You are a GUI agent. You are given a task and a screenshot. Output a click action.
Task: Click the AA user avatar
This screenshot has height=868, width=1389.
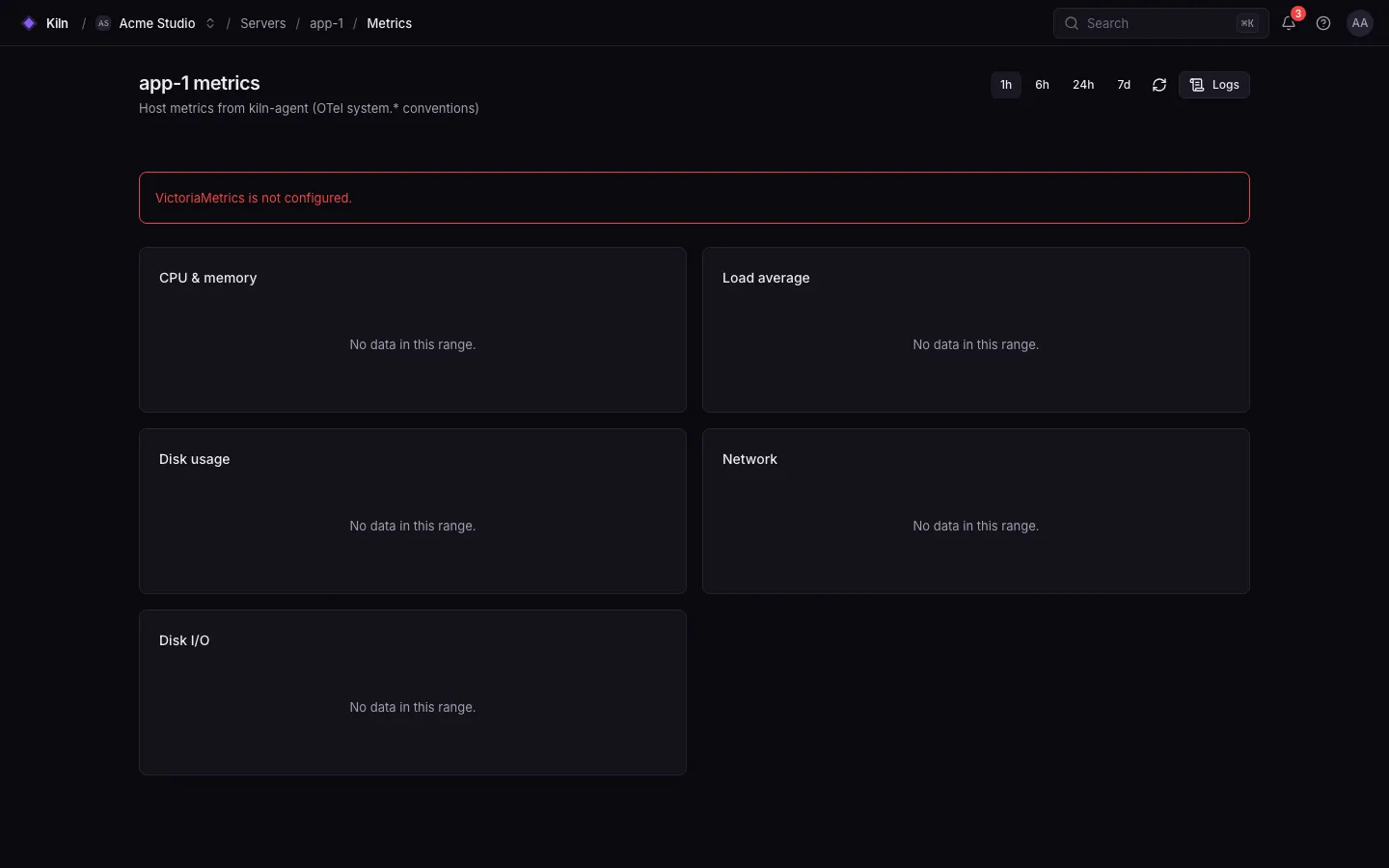tap(1360, 23)
